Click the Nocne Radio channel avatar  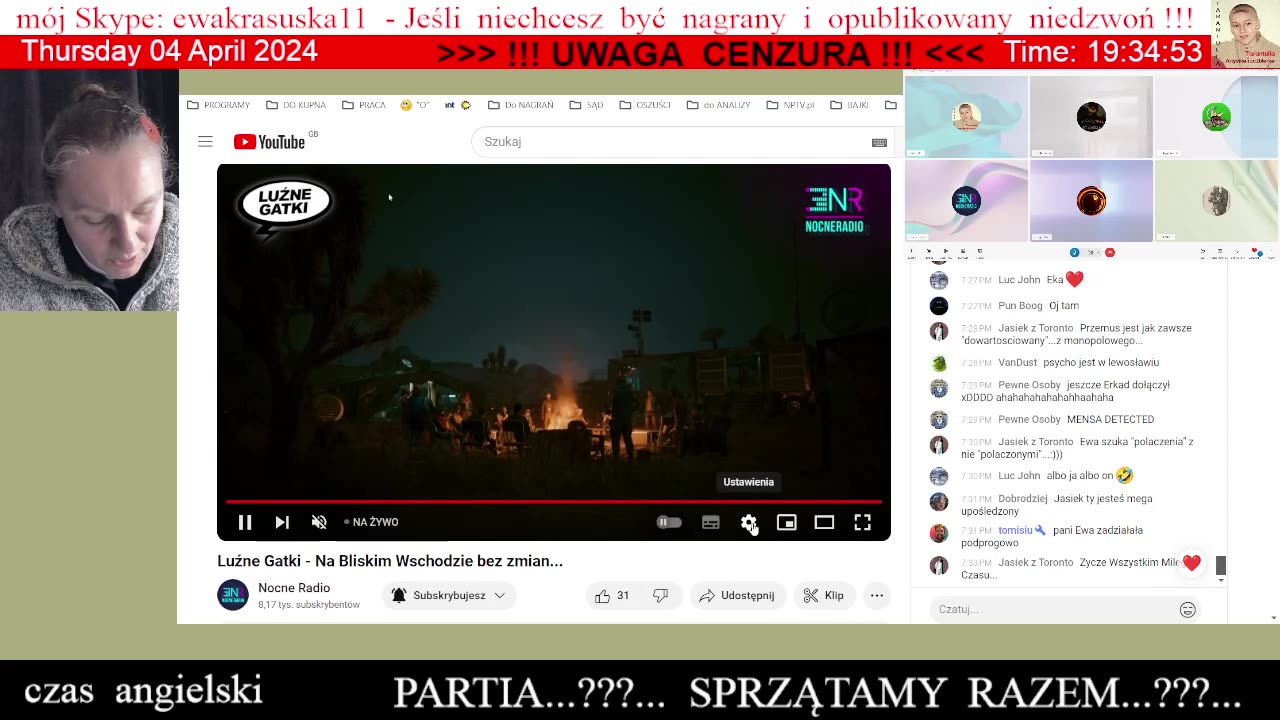[233, 595]
